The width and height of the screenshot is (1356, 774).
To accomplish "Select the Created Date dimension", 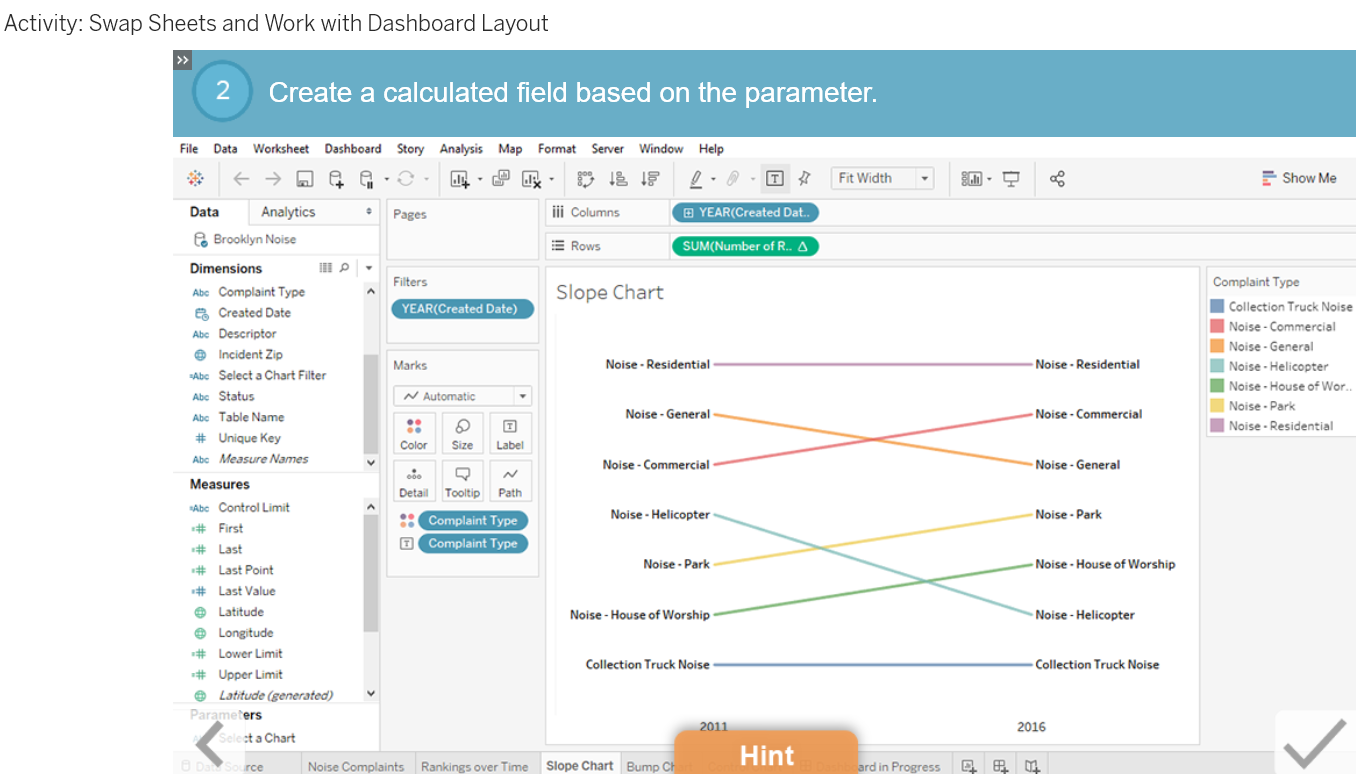I will coord(254,313).
